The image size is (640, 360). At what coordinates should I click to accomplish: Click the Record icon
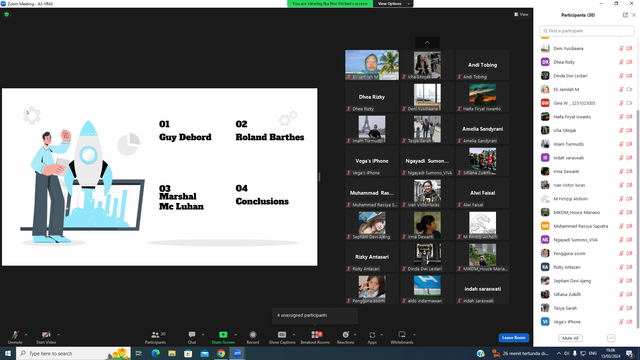(x=253, y=335)
